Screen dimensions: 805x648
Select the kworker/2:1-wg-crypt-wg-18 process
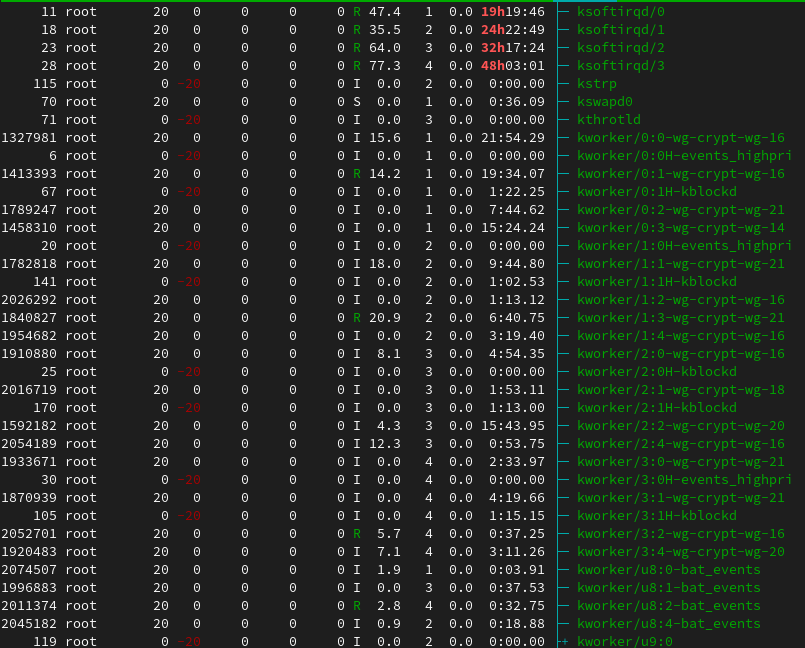pos(680,390)
